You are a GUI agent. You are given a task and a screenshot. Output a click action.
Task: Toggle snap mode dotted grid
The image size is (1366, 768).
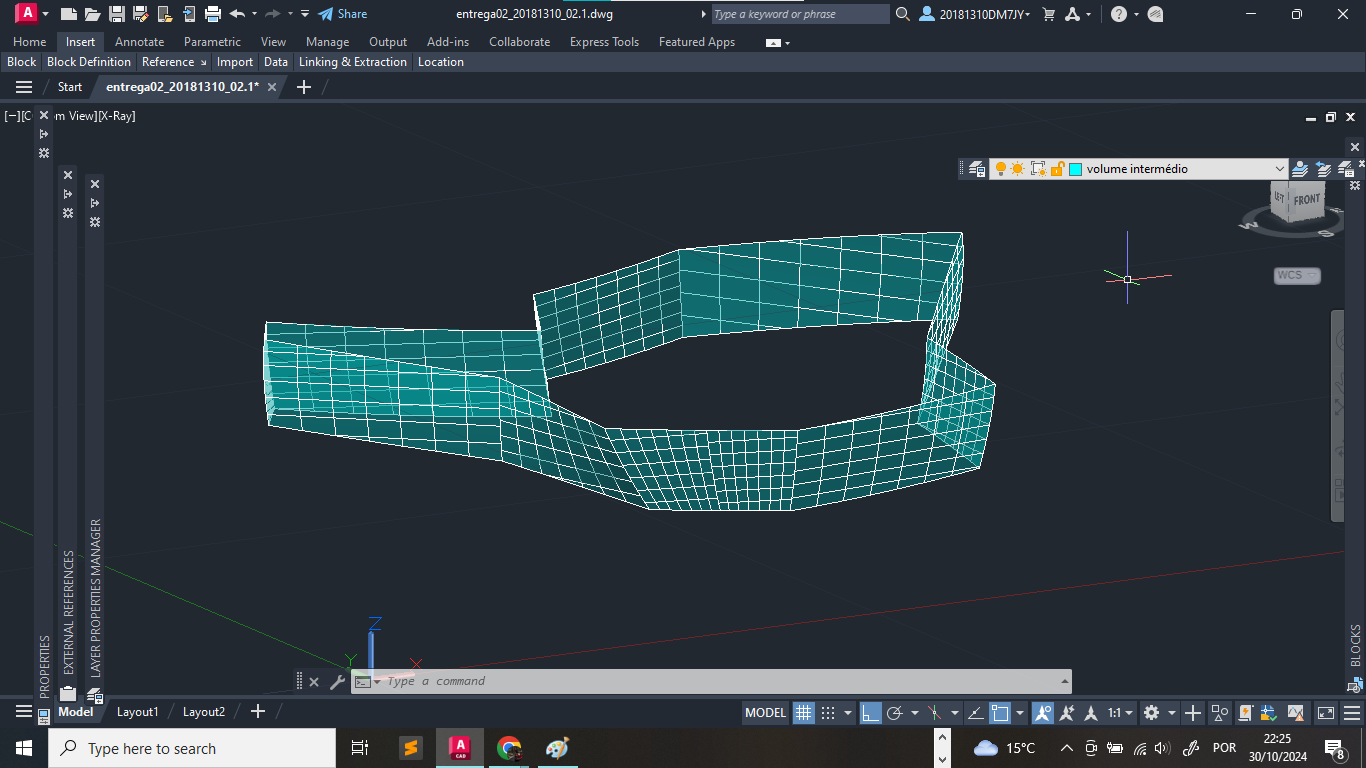pyautogui.click(x=828, y=713)
